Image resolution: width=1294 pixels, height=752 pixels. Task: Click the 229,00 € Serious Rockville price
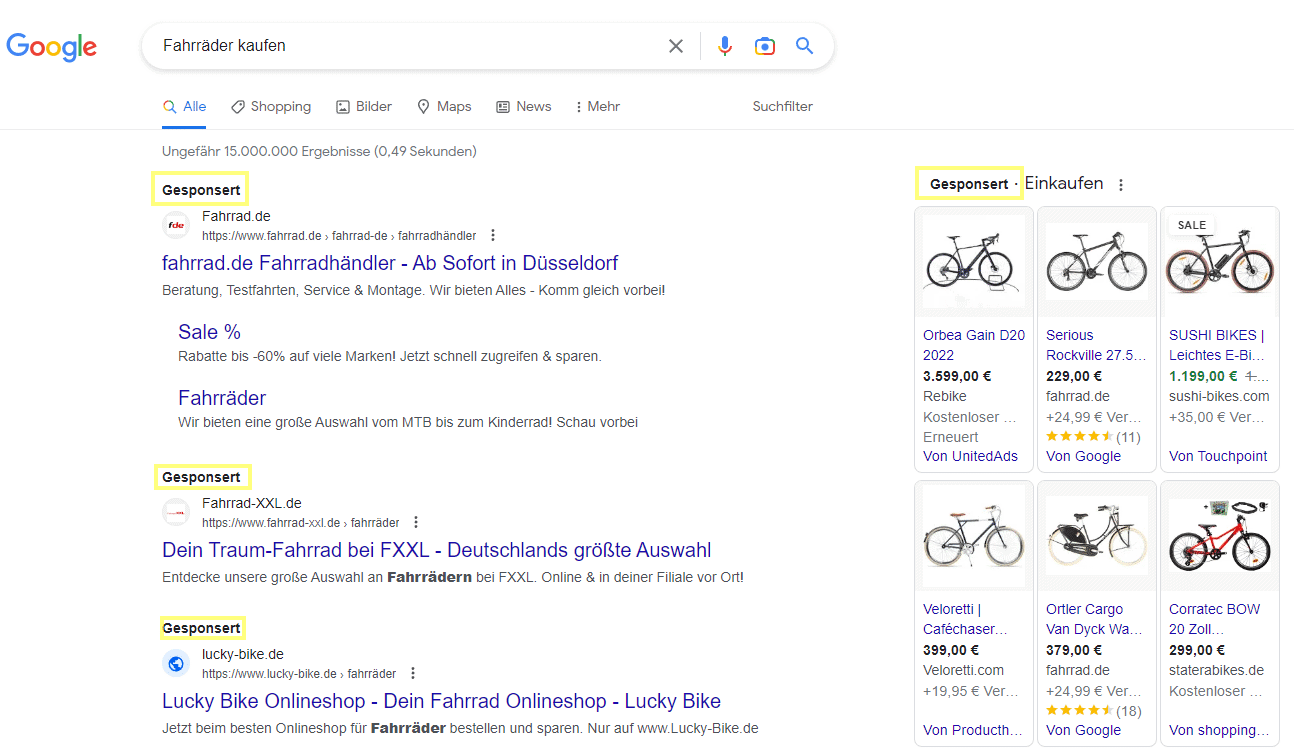[1074, 376]
